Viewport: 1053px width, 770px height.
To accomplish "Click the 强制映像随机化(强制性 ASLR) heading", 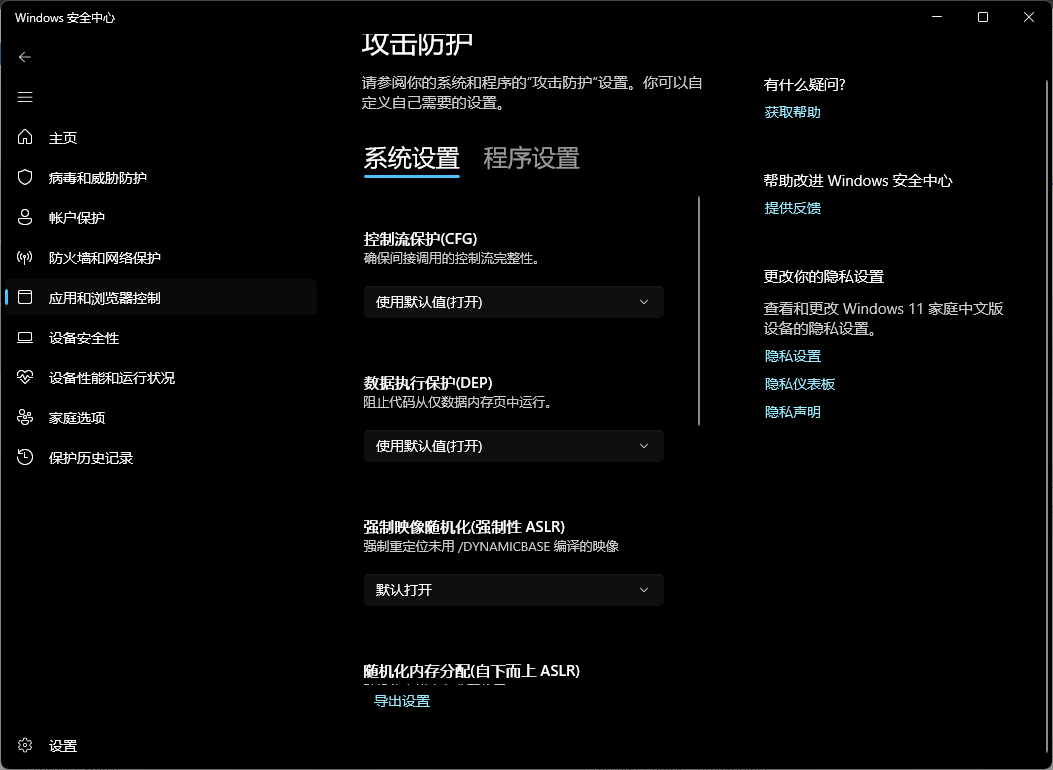I will 464,527.
